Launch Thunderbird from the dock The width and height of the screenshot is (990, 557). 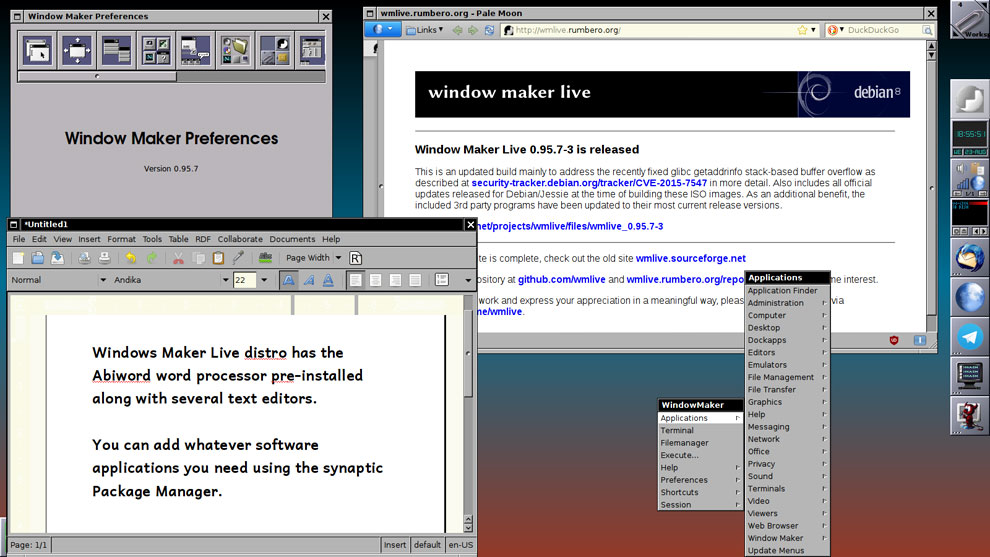point(970,258)
